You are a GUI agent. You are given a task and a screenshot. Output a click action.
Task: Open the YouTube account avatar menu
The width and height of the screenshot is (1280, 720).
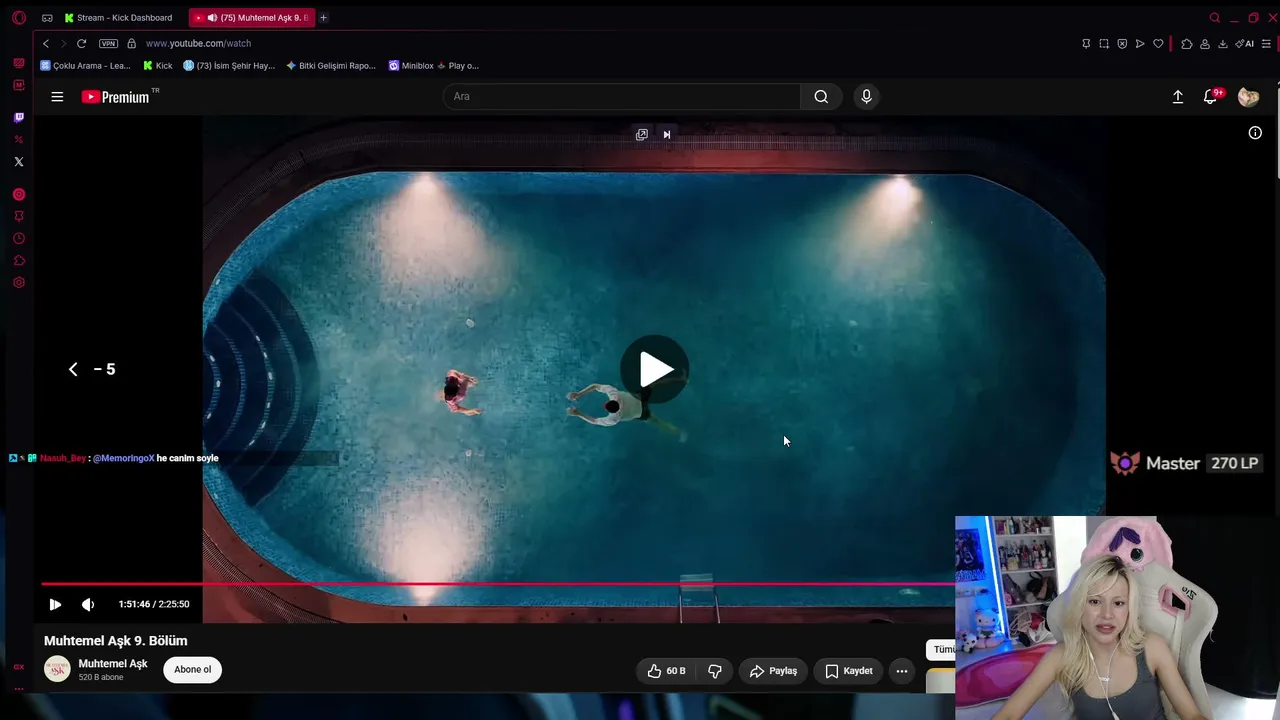pyautogui.click(x=1248, y=97)
